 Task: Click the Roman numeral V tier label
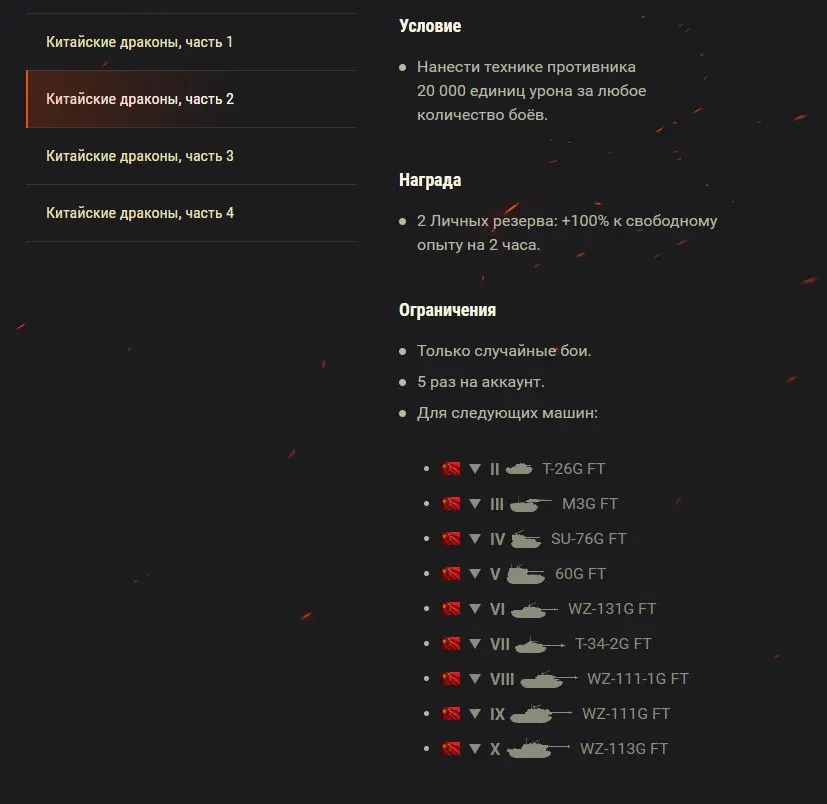pyautogui.click(x=495, y=574)
